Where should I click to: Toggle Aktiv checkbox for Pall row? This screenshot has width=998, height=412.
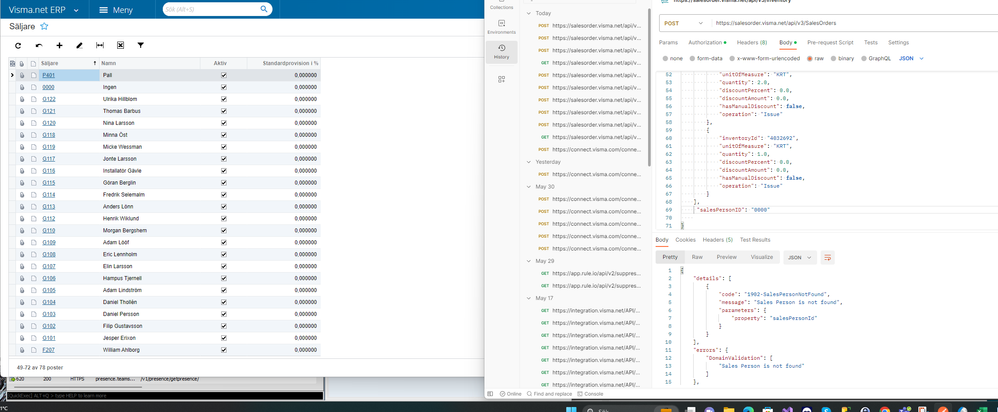coord(223,75)
